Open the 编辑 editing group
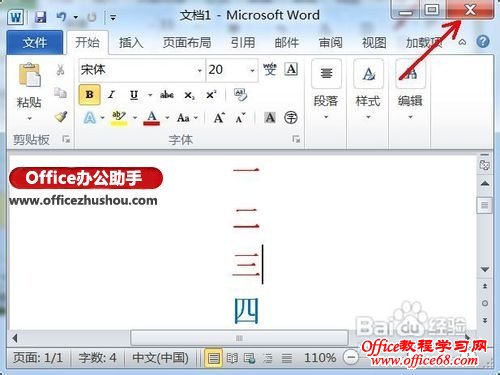This screenshot has width=500, height=375. (x=410, y=89)
